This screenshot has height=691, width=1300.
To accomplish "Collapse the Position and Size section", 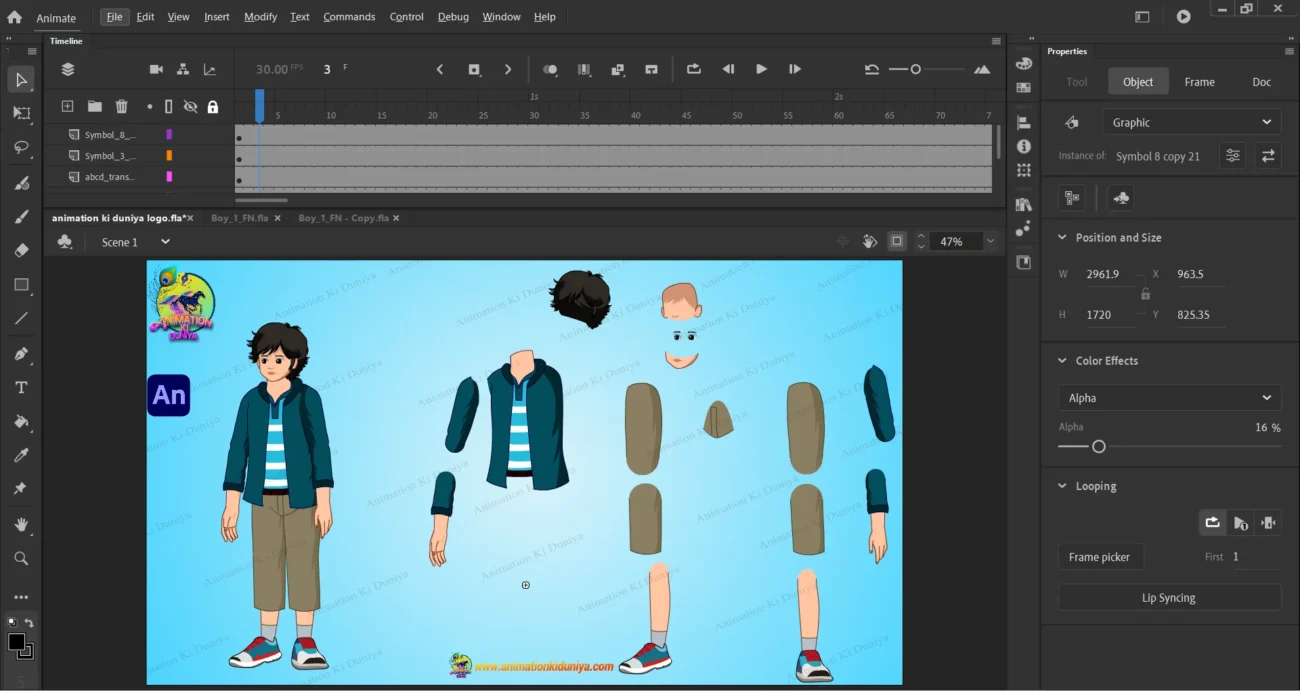I will pyautogui.click(x=1062, y=238).
